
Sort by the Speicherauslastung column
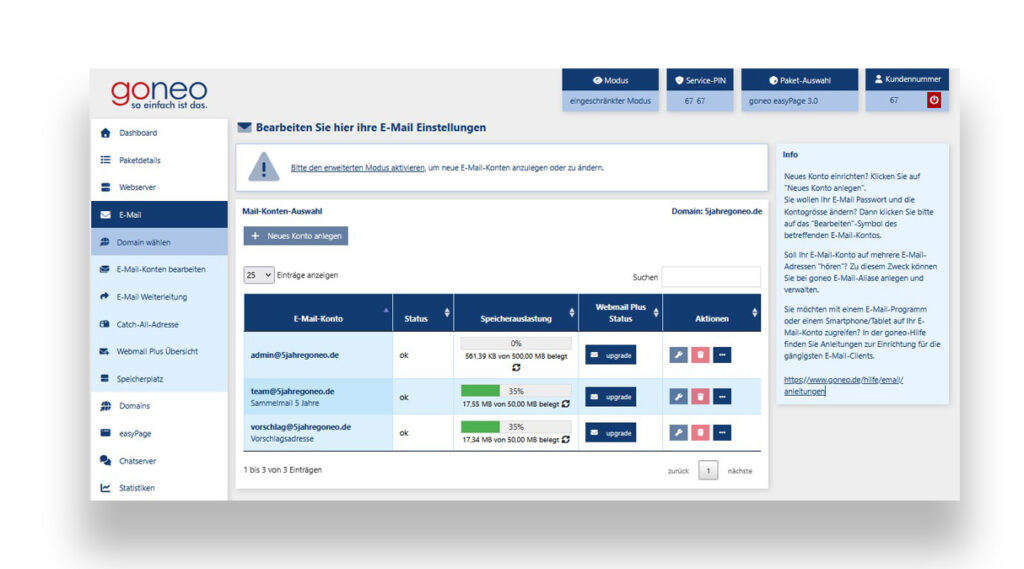(x=516, y=313)
